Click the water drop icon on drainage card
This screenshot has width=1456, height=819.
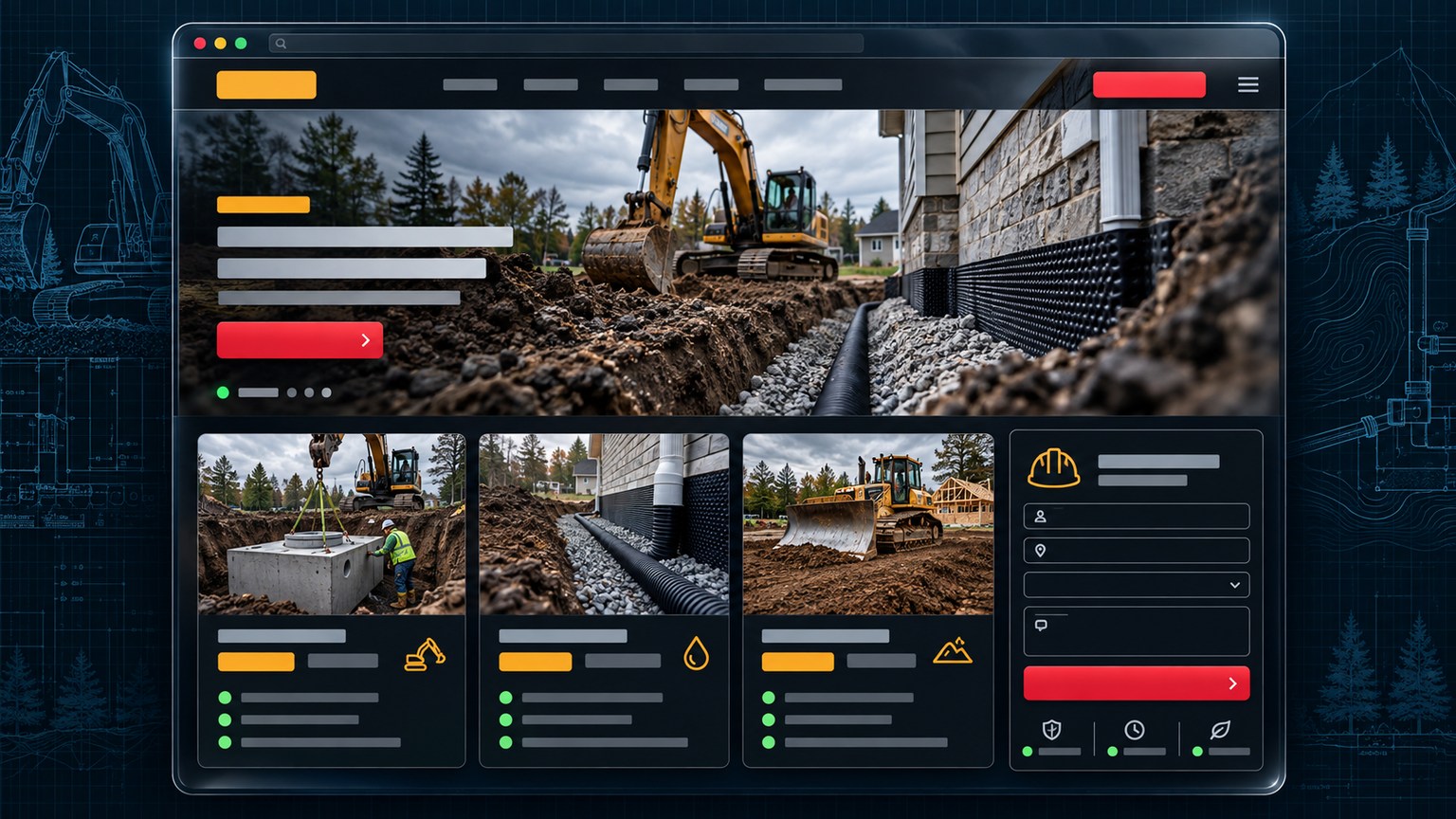tap(696, 653)
